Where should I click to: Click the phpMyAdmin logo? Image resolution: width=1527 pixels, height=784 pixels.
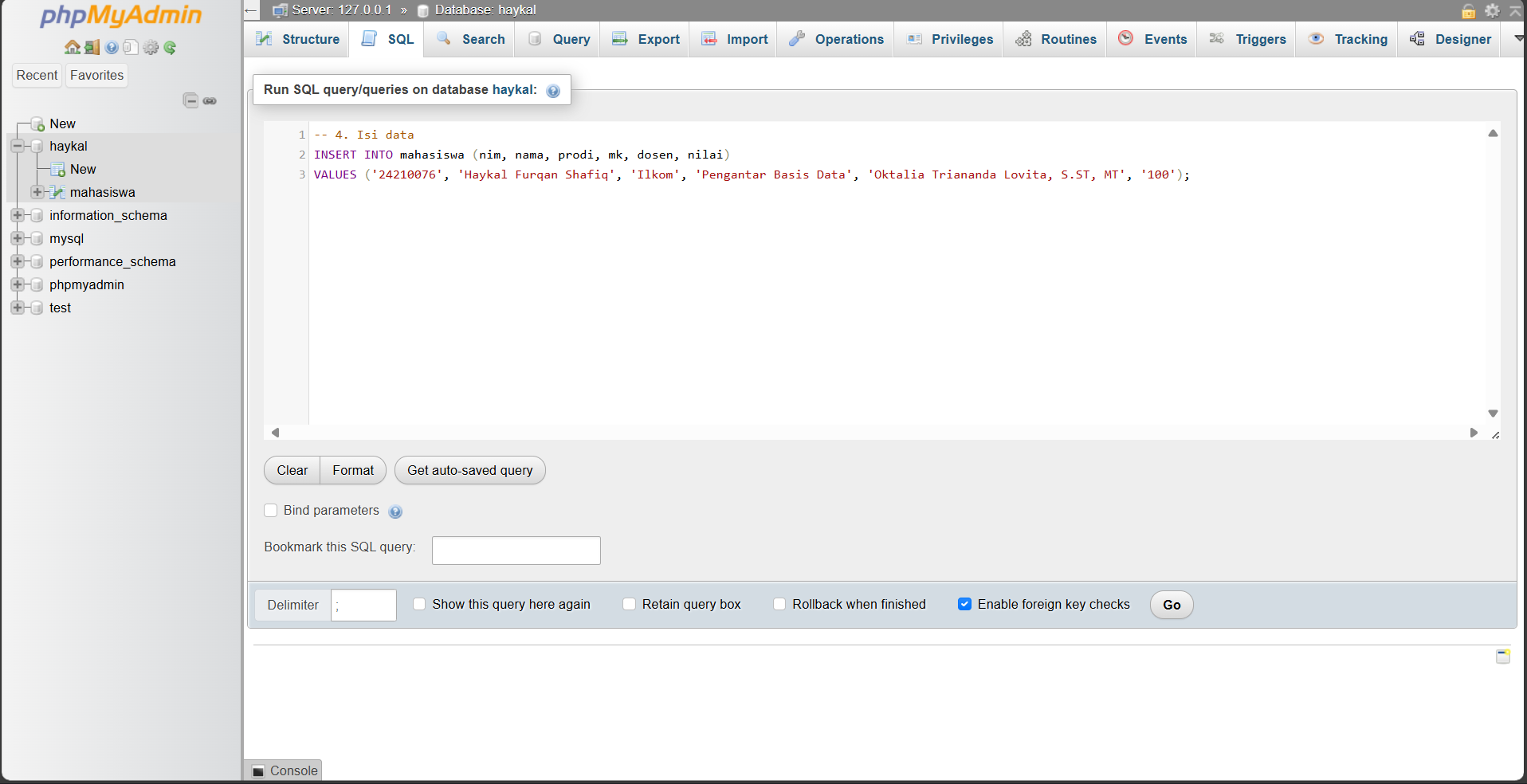pos(121,15)
